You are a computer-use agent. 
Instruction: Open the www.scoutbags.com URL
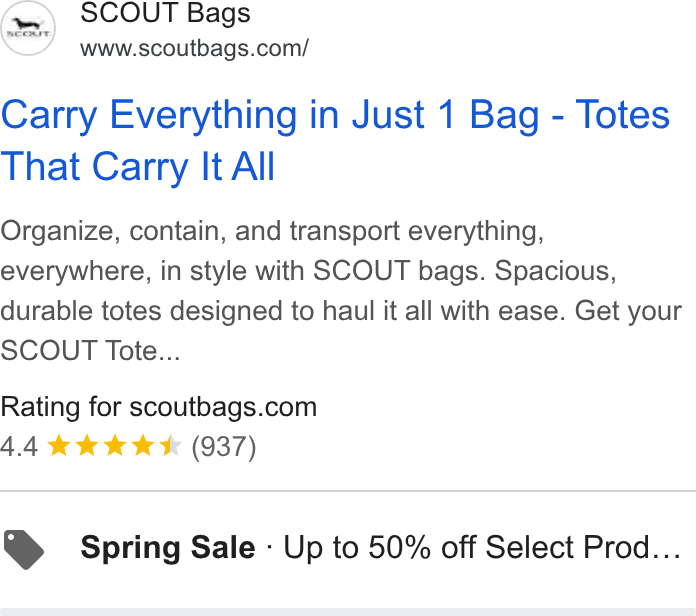[x=194, y=48]
